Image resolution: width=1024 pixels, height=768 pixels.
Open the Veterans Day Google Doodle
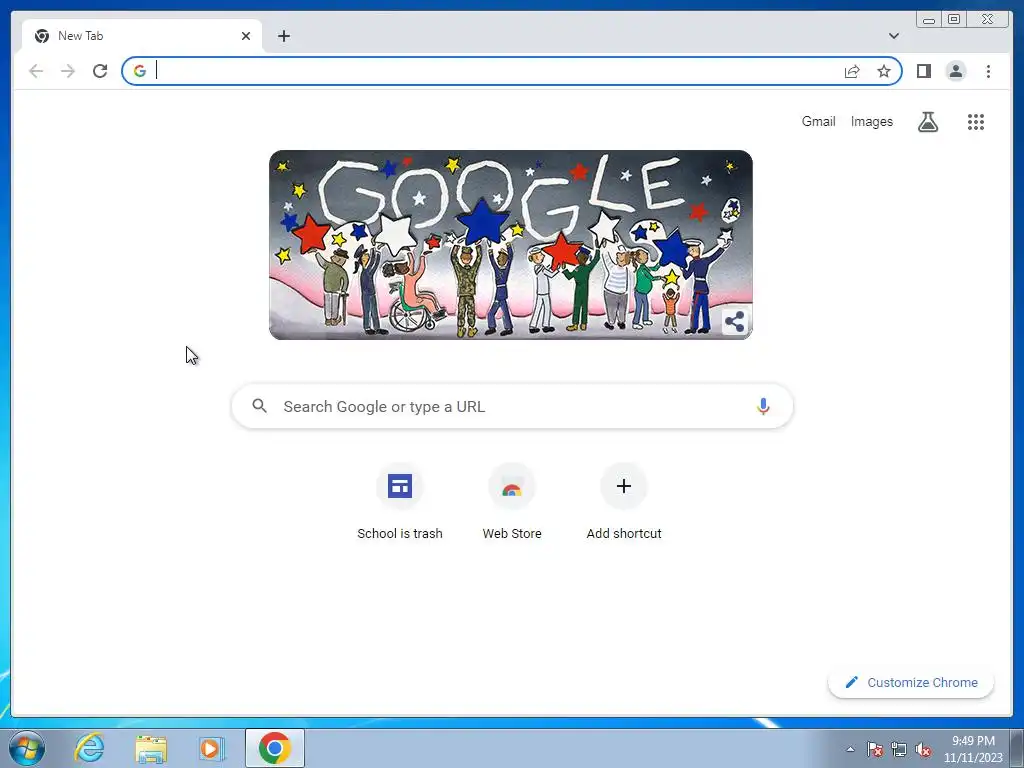511,245
